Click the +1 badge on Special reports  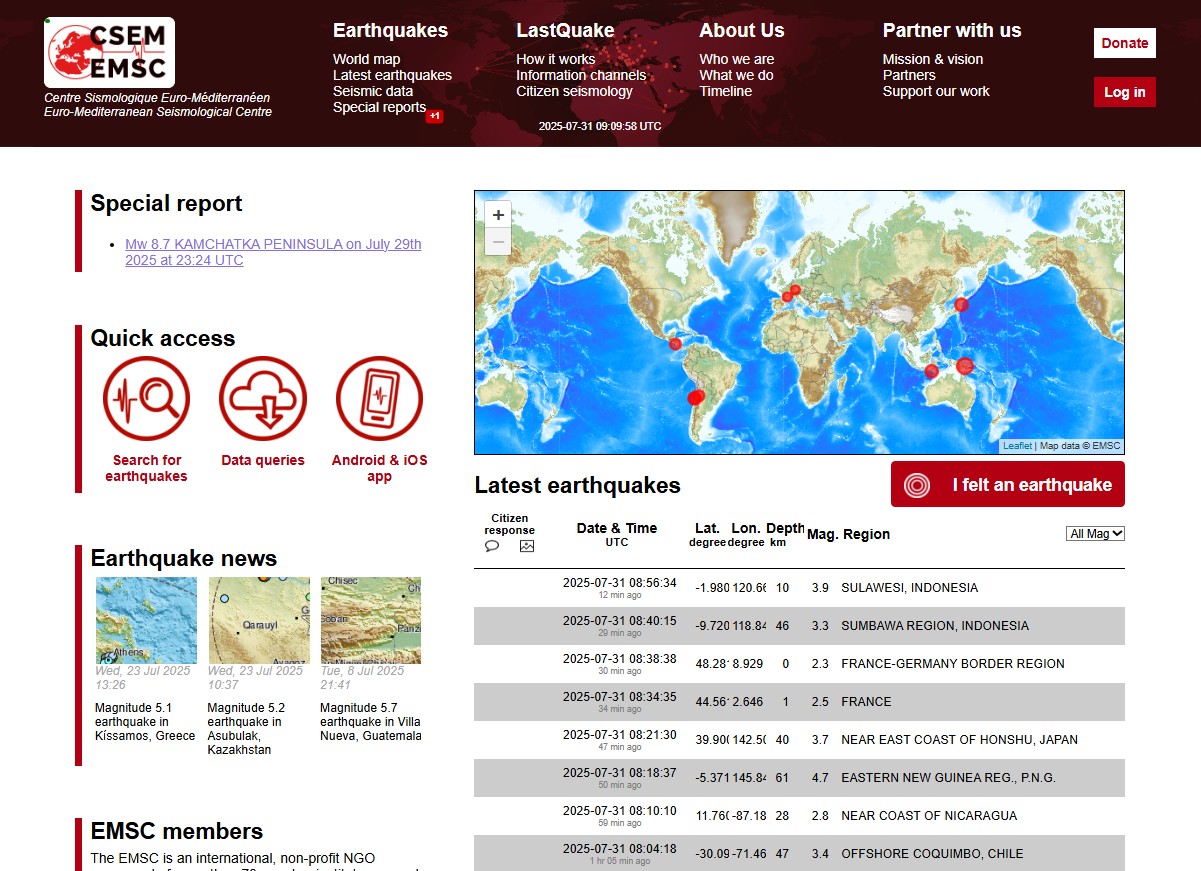(x=434, y=116)
